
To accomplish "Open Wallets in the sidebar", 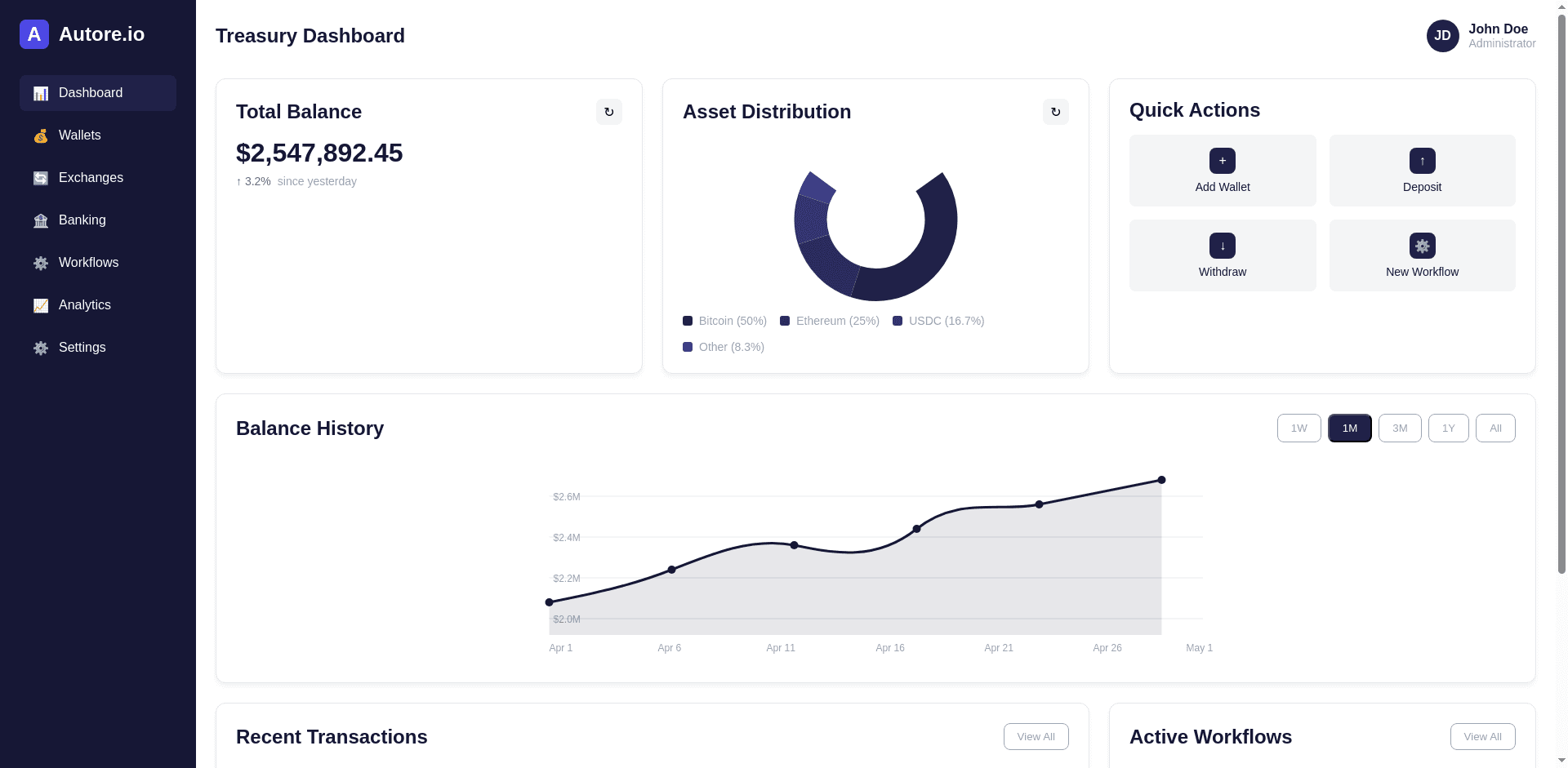I will (98, 135).
